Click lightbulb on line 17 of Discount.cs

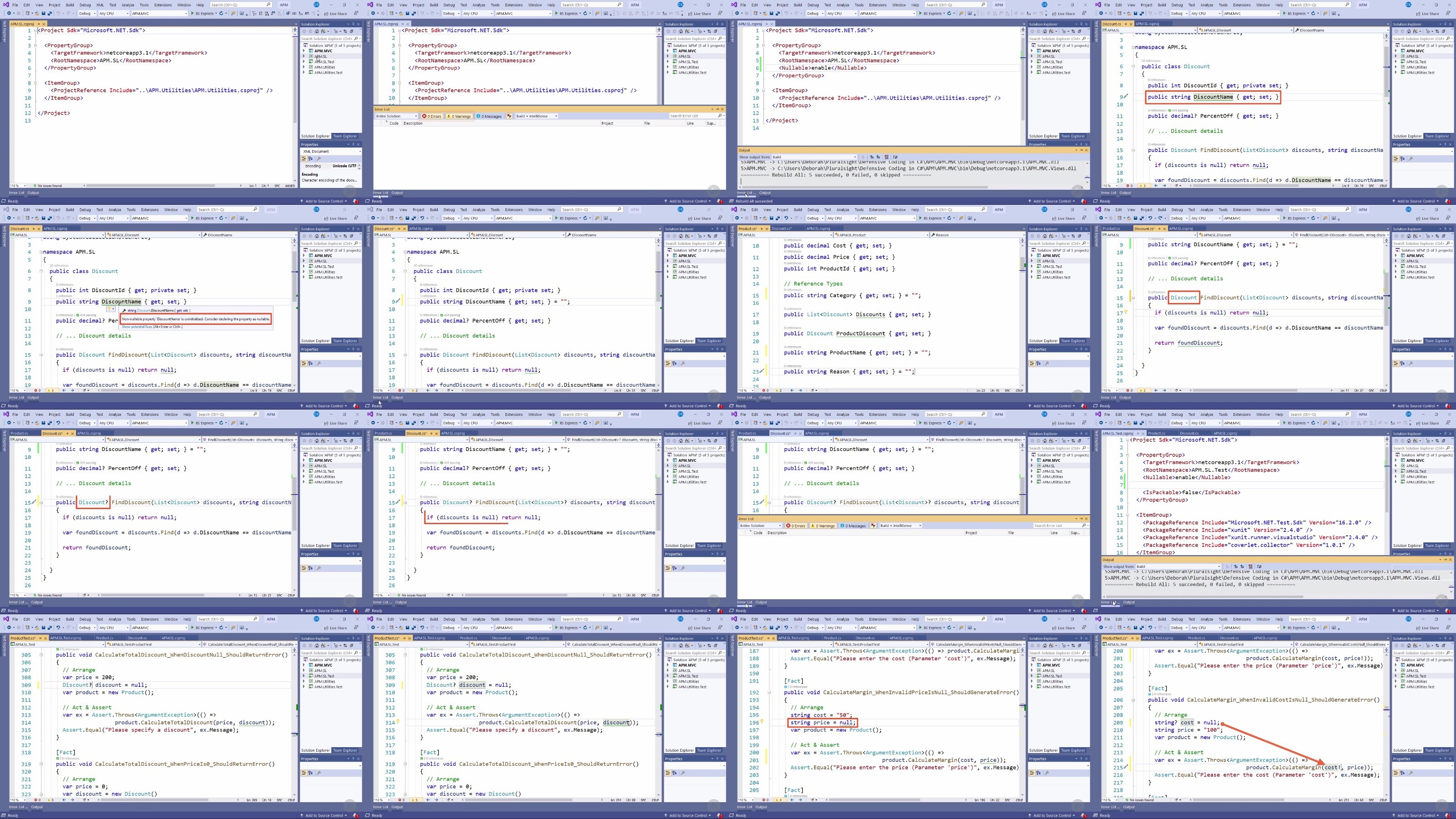[1126, 312]
